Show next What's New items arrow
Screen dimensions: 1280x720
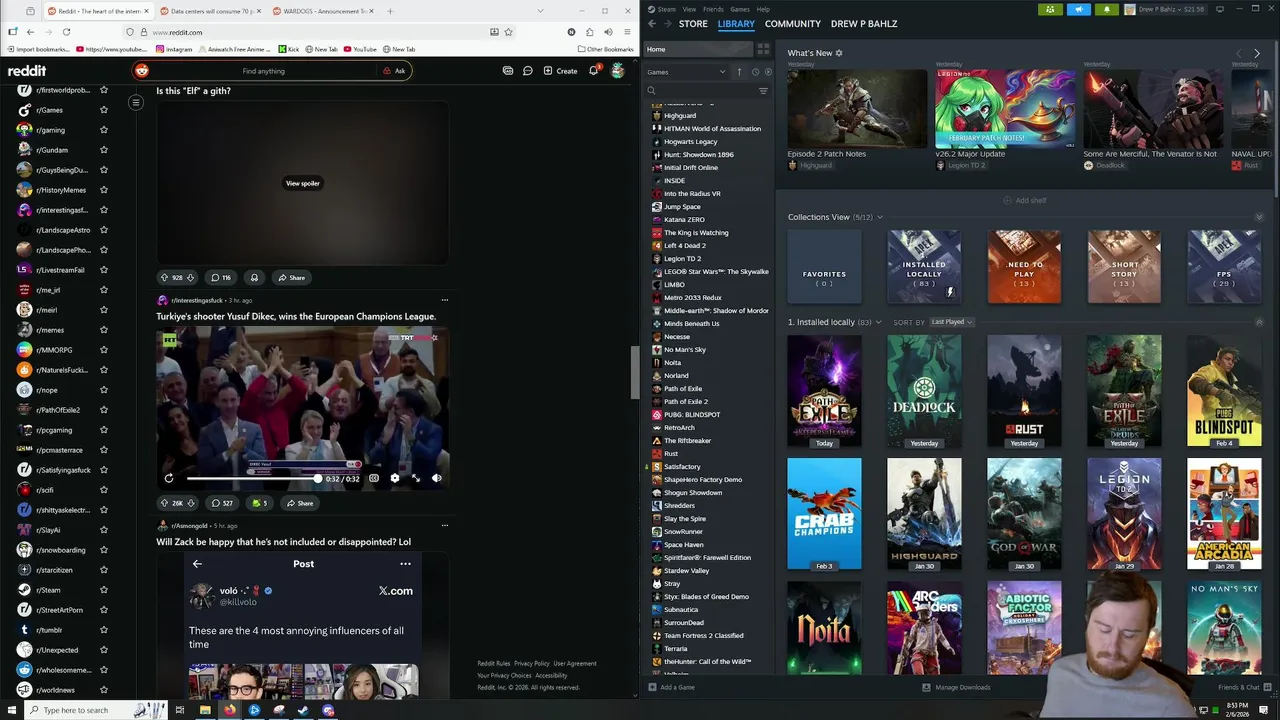click(1257, 53)
